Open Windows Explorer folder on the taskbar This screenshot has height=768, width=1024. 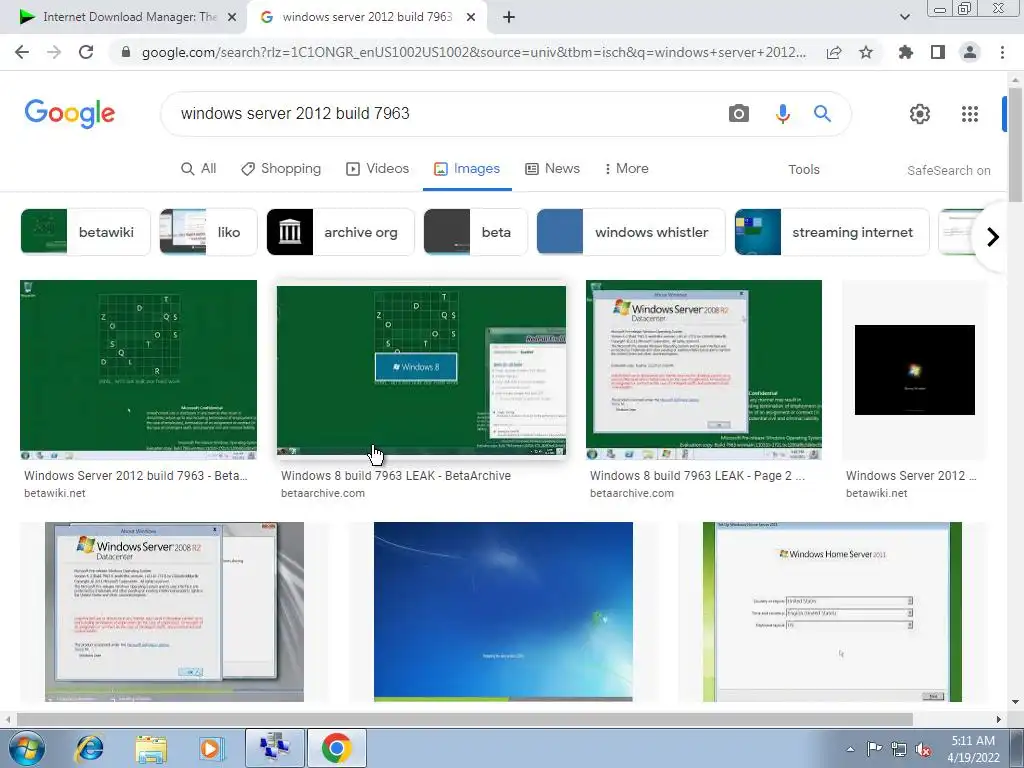coord(151,748)
